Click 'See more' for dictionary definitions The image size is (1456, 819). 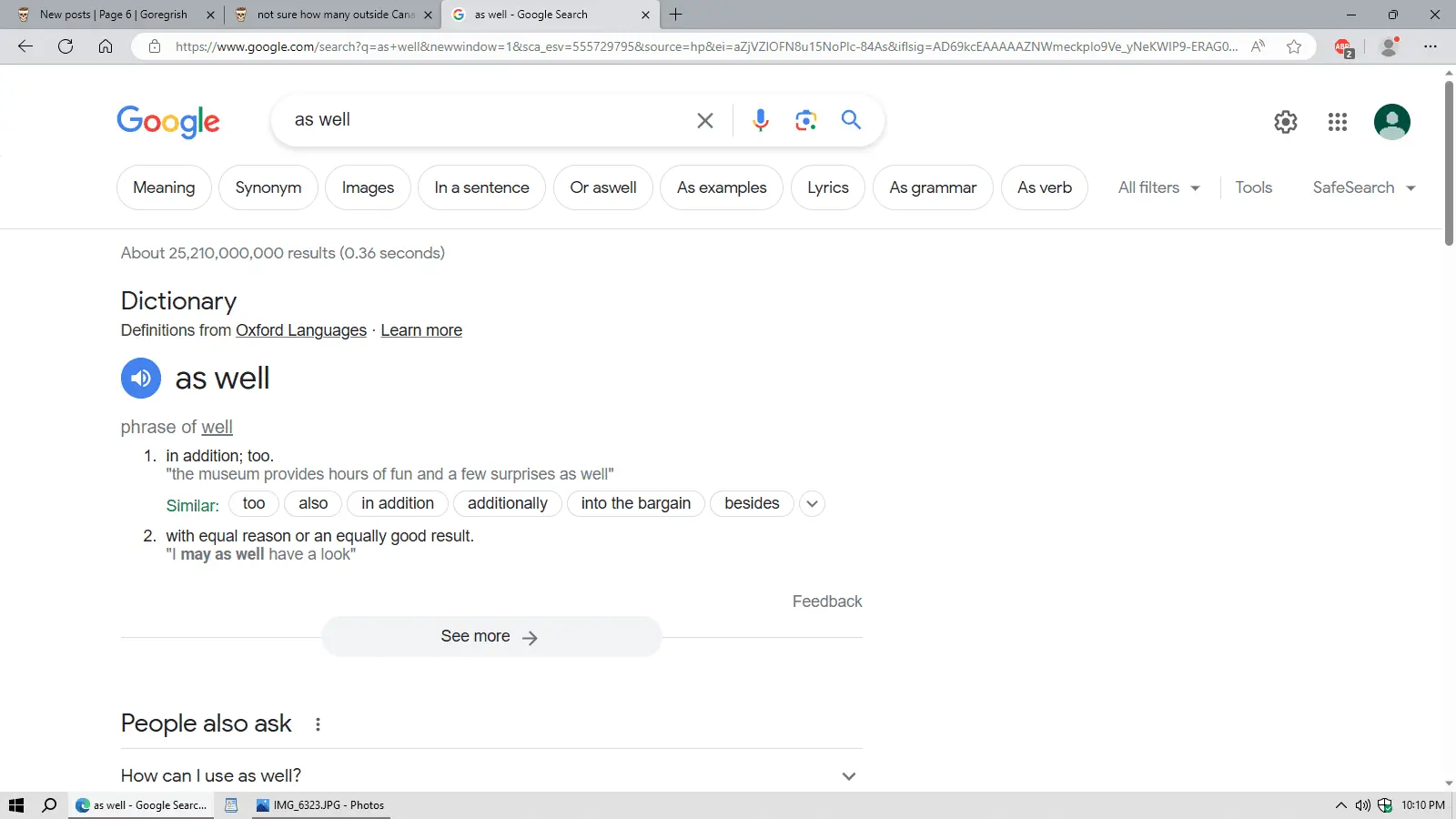pos(491,636)
